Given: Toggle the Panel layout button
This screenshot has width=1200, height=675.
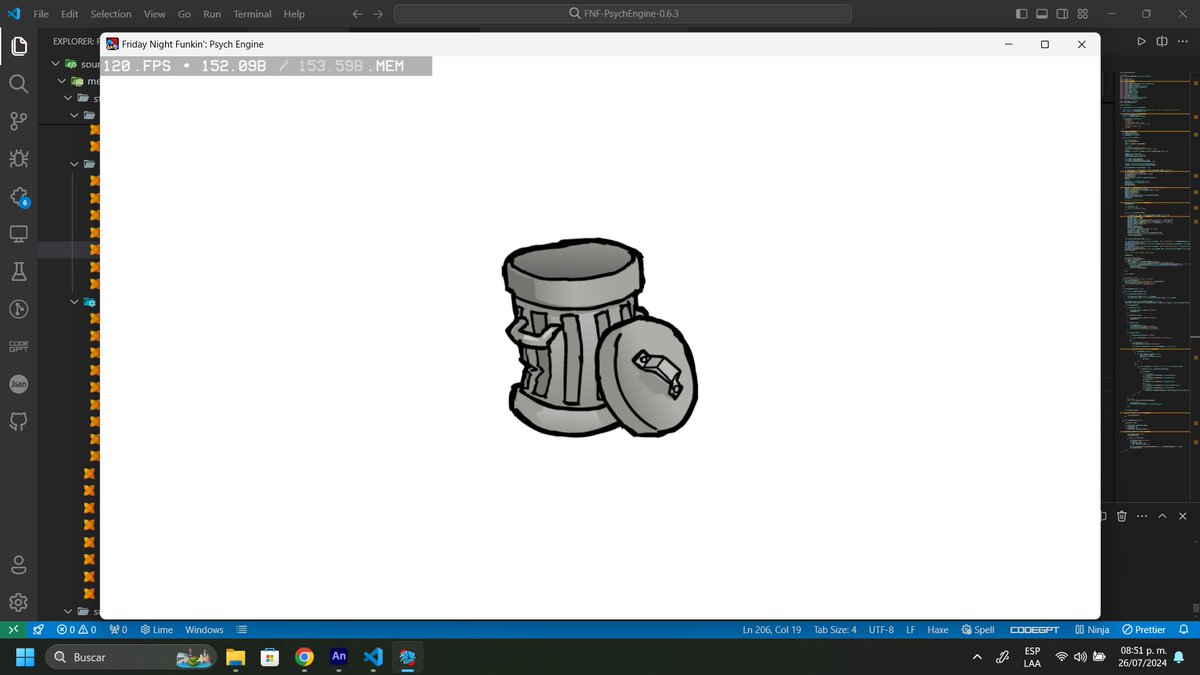Looking at the screenshot, I should pos(1042,14).
